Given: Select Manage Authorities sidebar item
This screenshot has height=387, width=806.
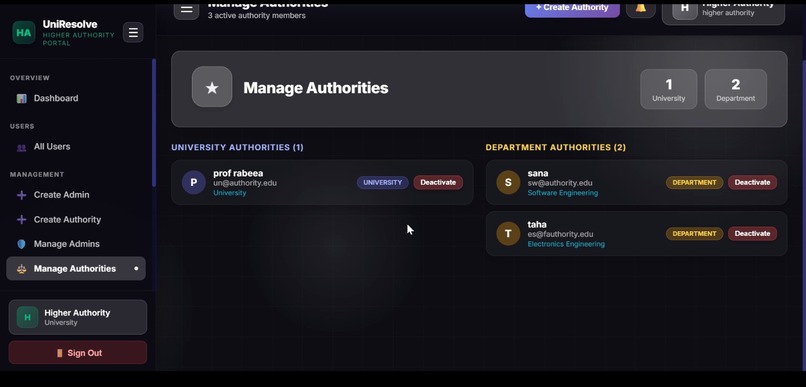Looking at the screenshot, I should 76,269.
